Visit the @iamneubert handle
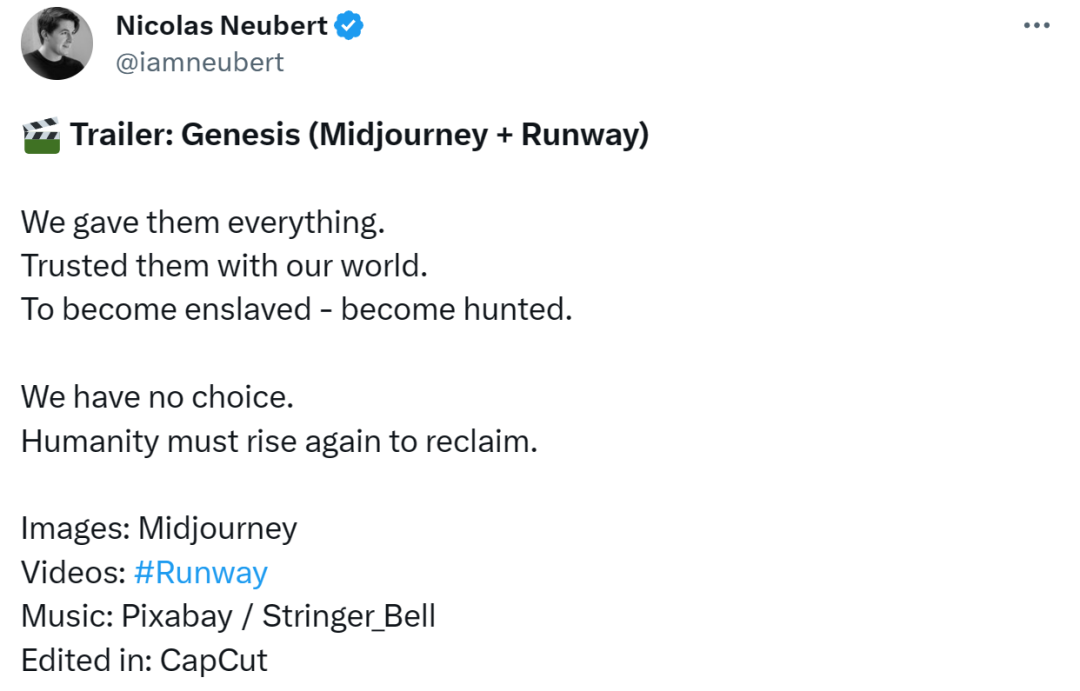 200,63
